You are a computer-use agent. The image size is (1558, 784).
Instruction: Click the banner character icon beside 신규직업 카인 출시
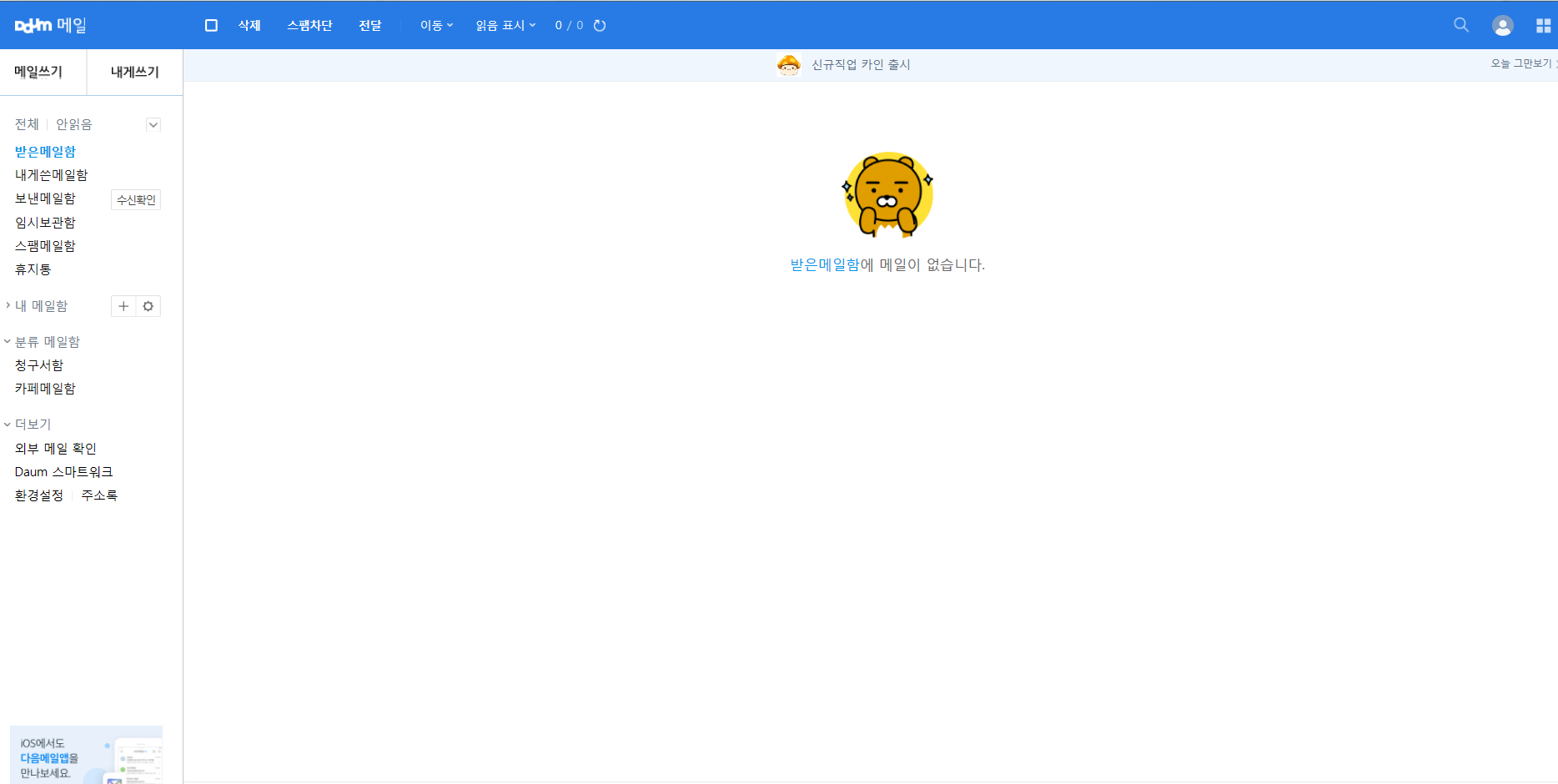[788, 64]
